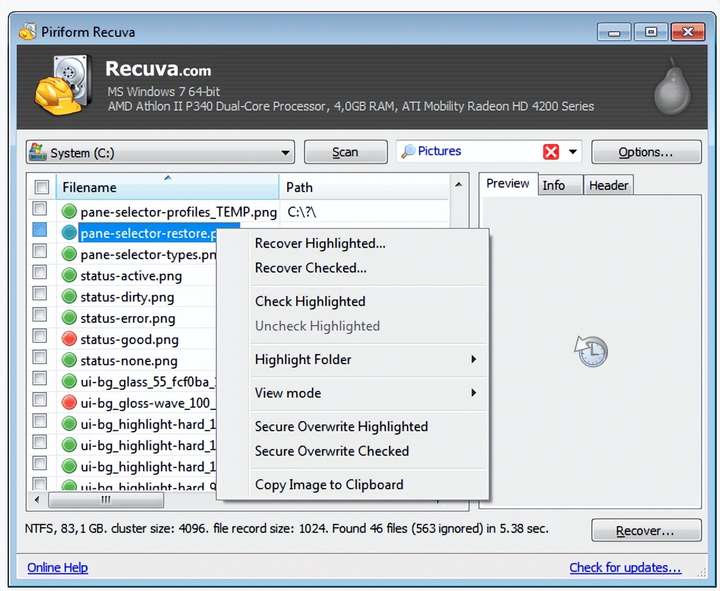Click the Piriform pear logo in header

(x=672, y=87)
